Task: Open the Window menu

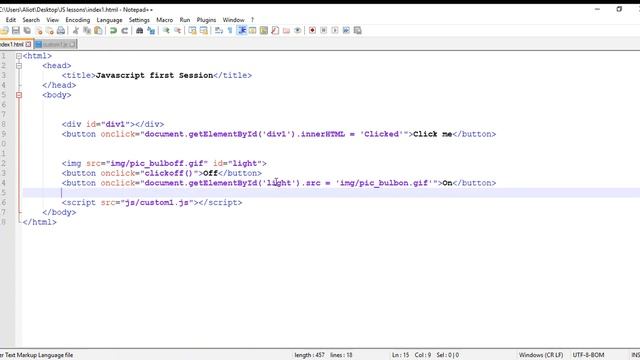Action: click(x=233, y=20)
